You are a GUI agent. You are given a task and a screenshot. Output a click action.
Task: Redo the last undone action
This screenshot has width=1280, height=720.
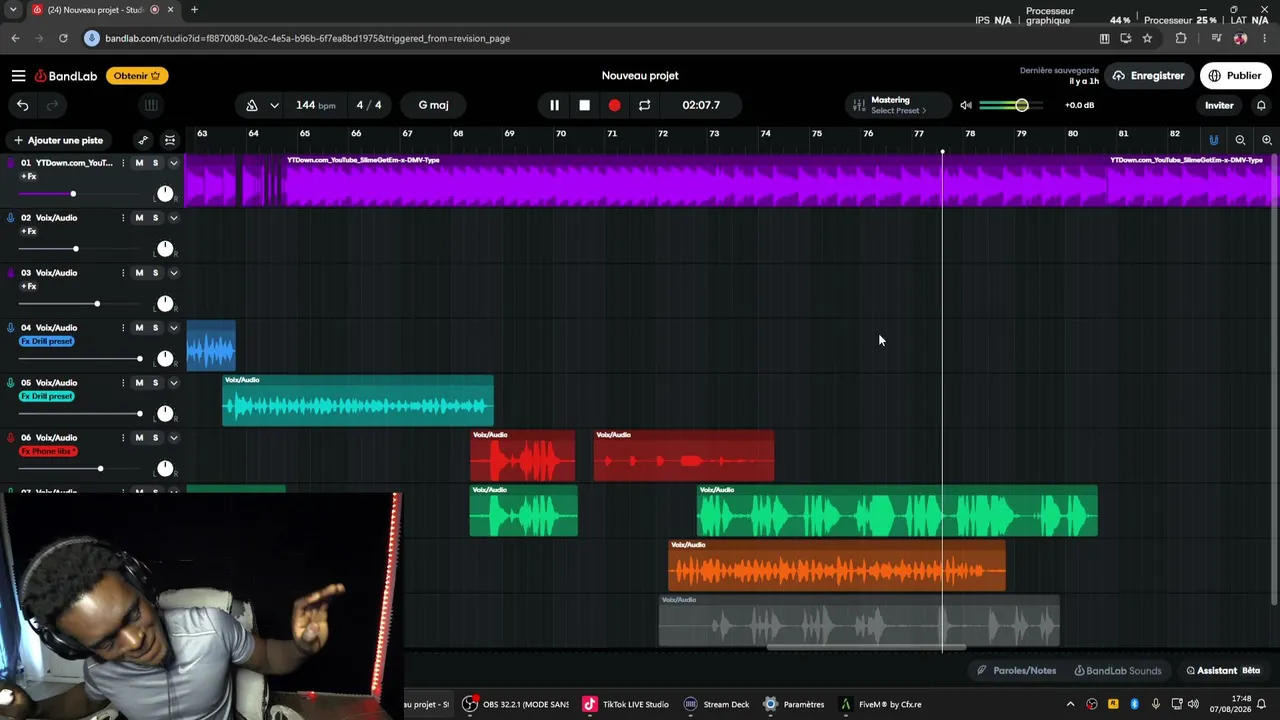[52, 105]
